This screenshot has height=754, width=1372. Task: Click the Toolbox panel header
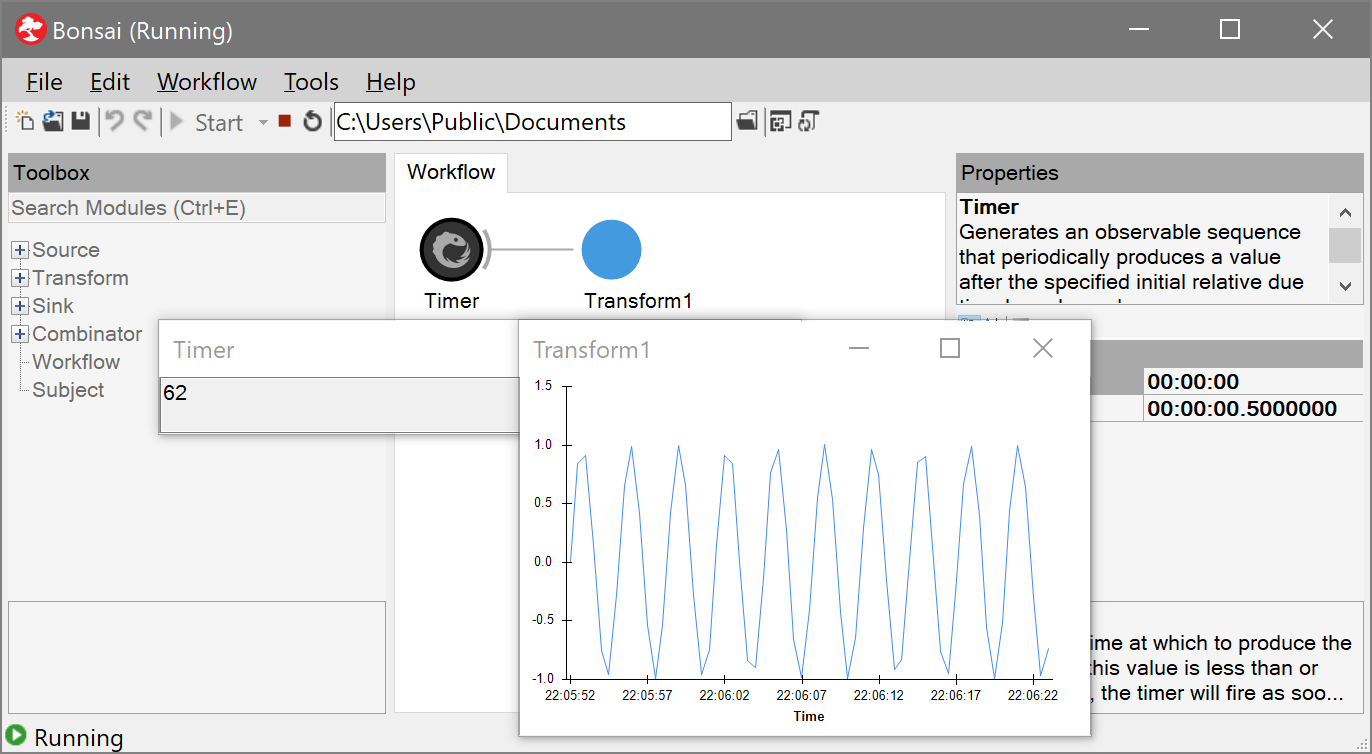[x=197, y=173]
